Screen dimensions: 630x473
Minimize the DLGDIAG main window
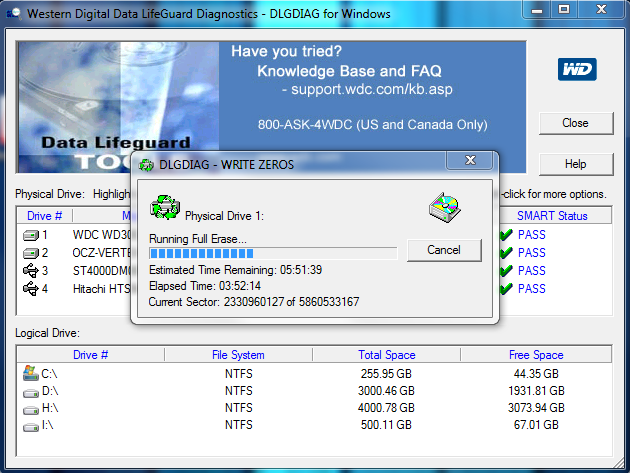(x=537, y=10)
